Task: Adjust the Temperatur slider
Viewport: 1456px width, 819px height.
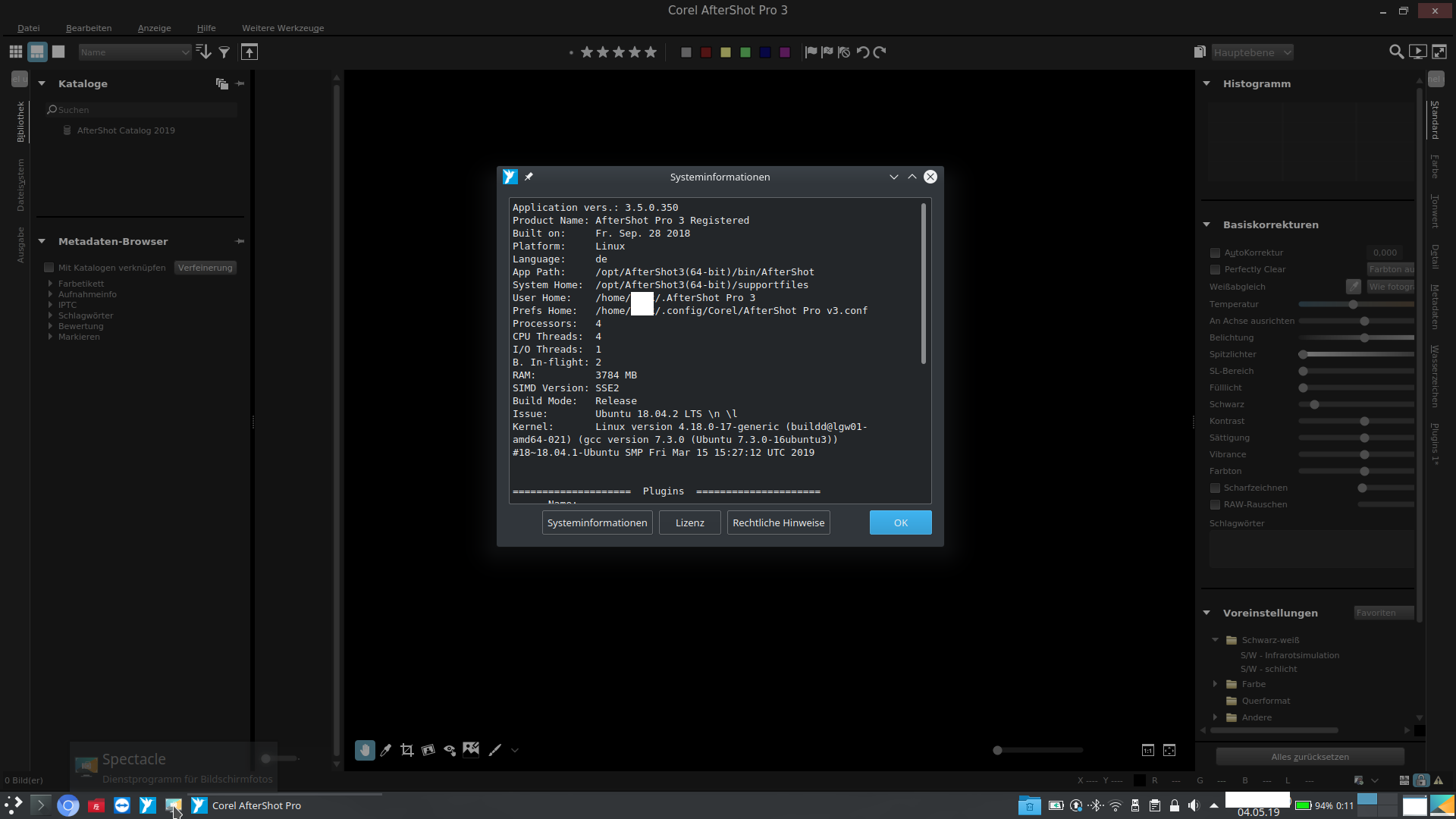Action: click(1353, 304)
